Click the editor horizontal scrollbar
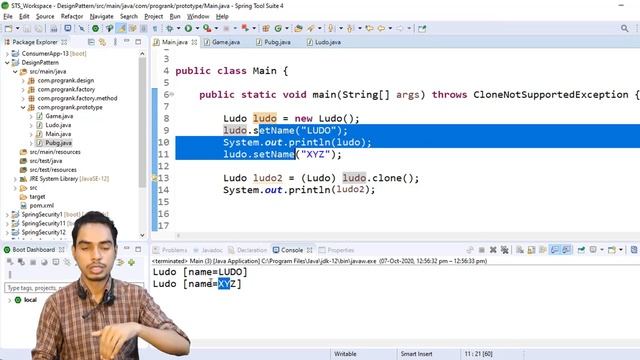640x360 pixels. point(178,236)
